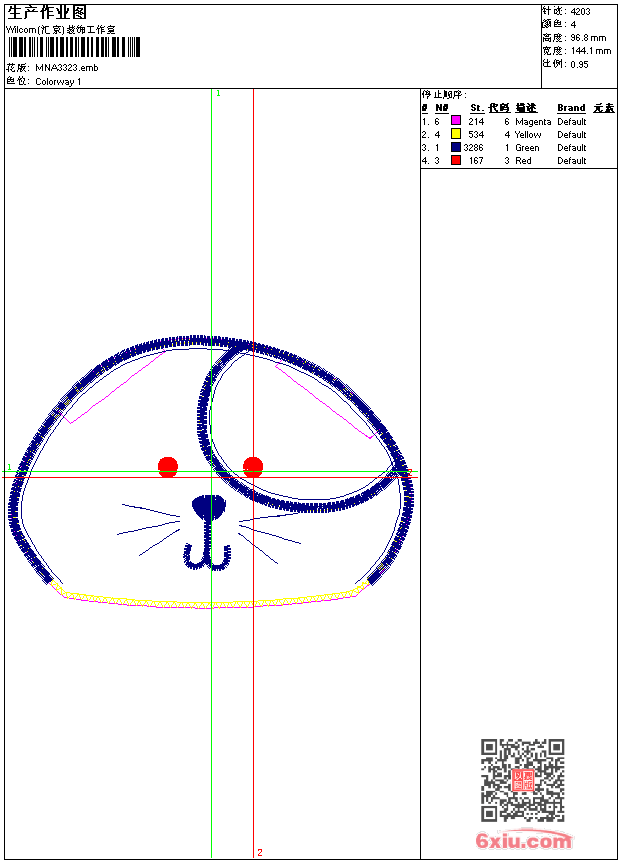Select the scale value '0.95'
The width and height of the screenshot is (620, 860).
[x=579, y=64]
